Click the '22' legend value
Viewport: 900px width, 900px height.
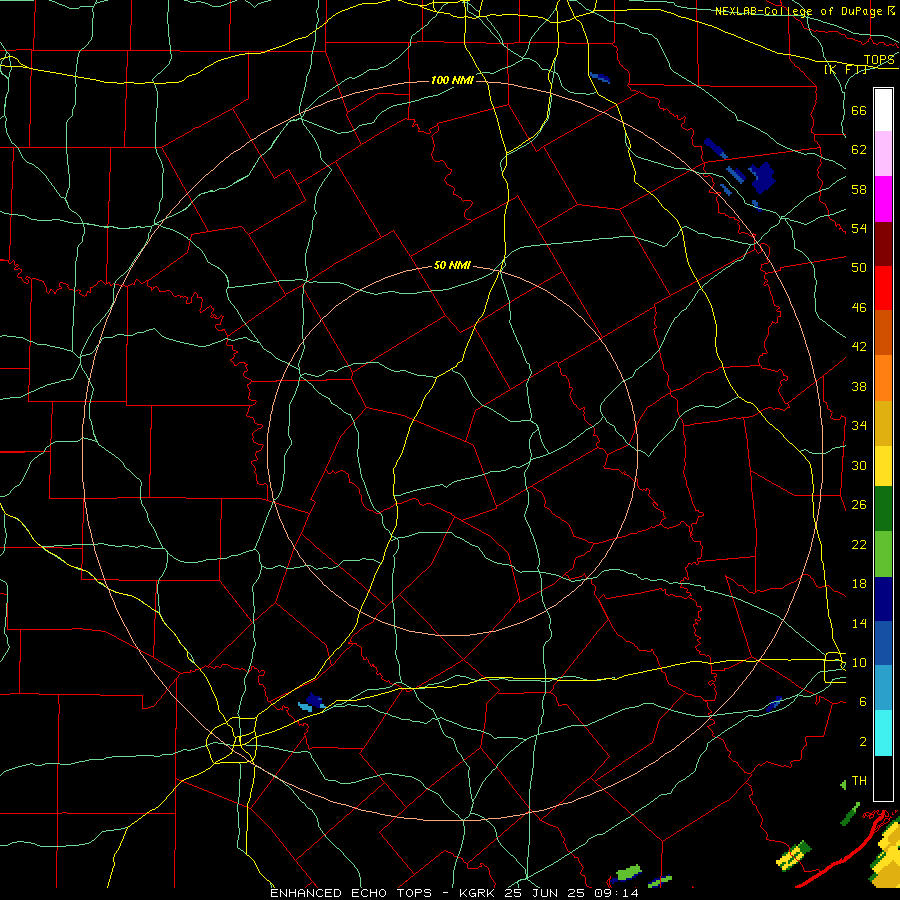point(859,544)
